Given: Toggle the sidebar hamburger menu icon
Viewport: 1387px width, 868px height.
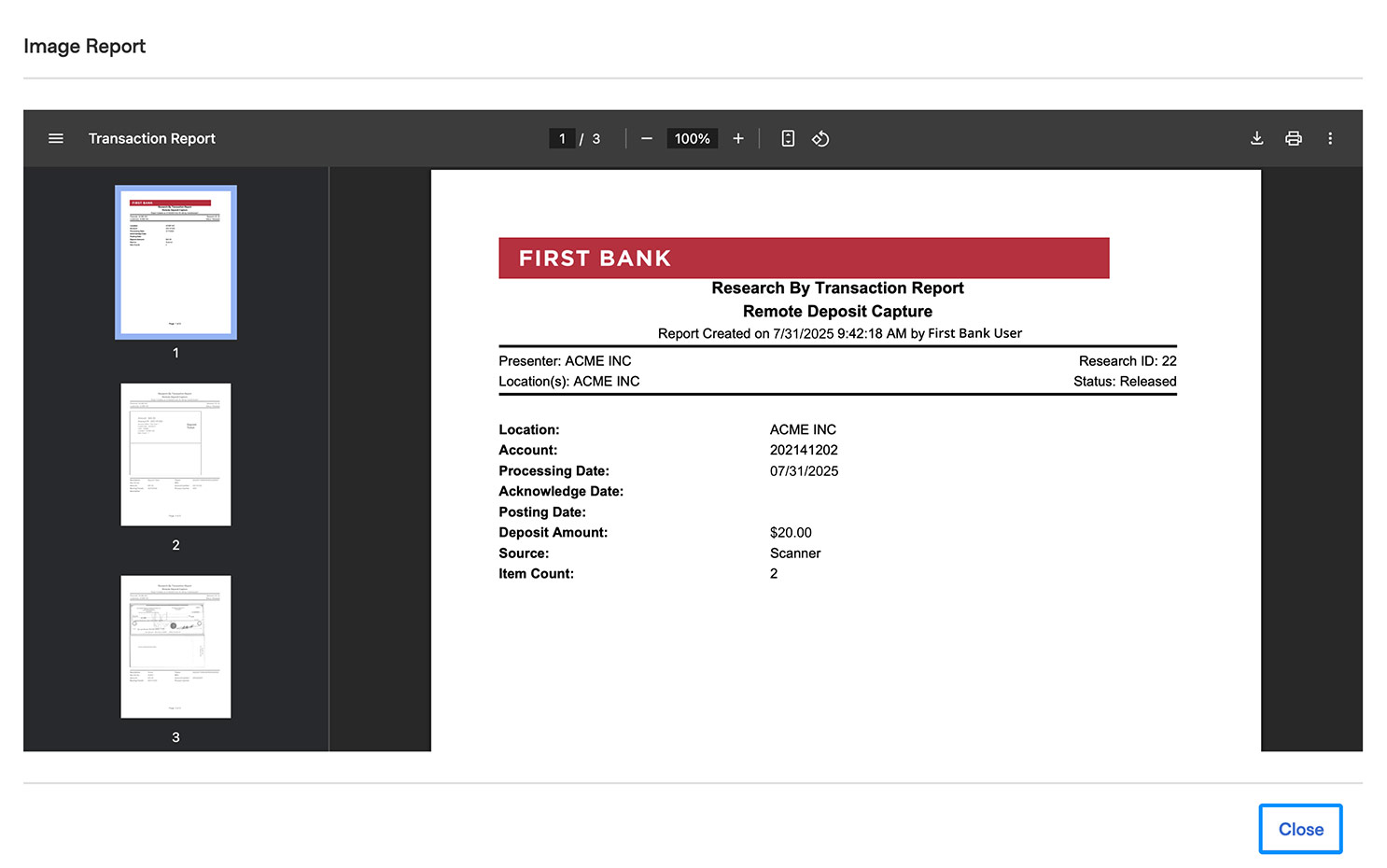Looking at the screenshot, I should 56,138.
